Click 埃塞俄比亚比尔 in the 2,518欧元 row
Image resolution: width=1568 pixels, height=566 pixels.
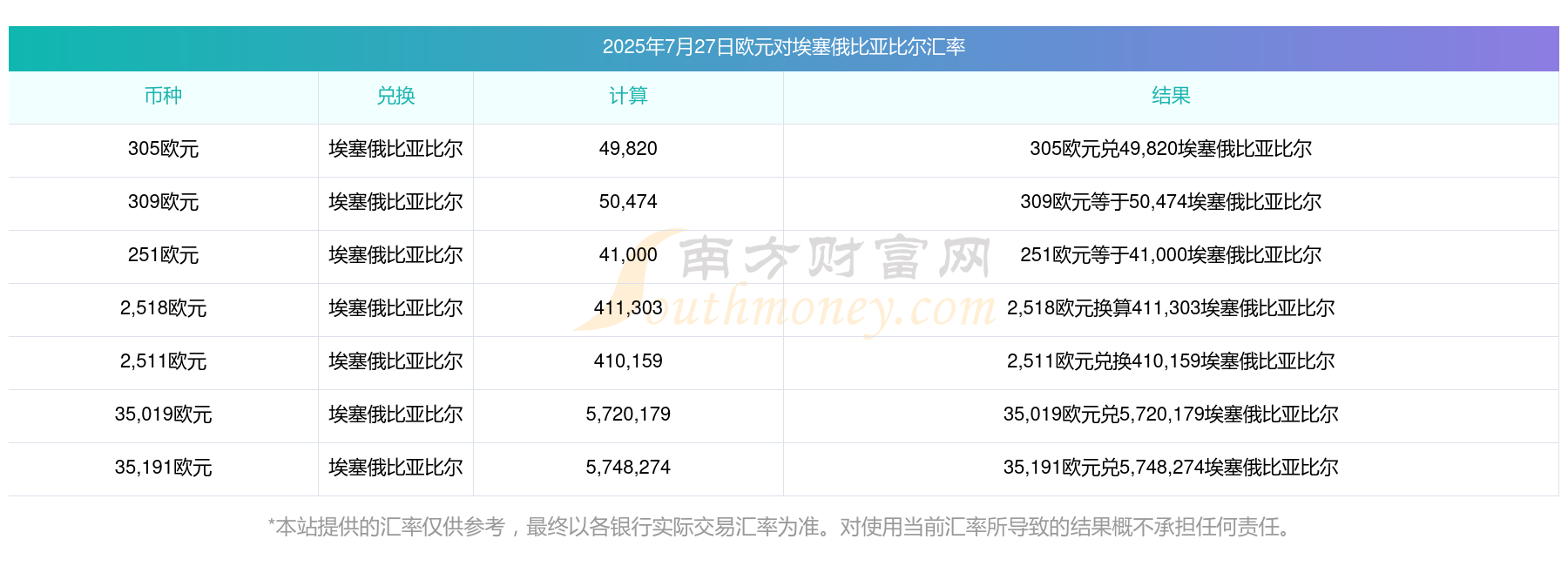tap(395, 308)
